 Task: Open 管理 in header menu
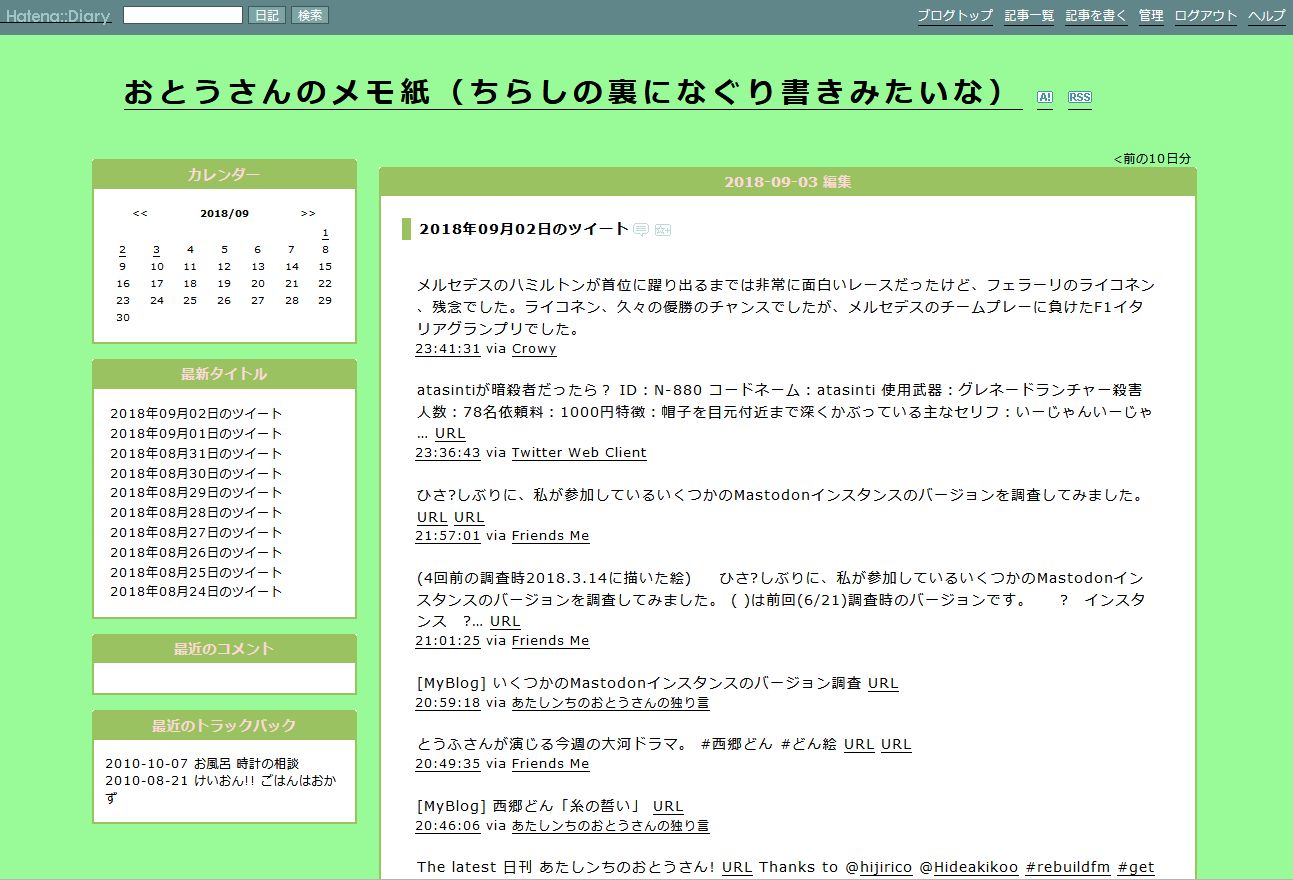pyautogui.click(x=1151, y=16)
